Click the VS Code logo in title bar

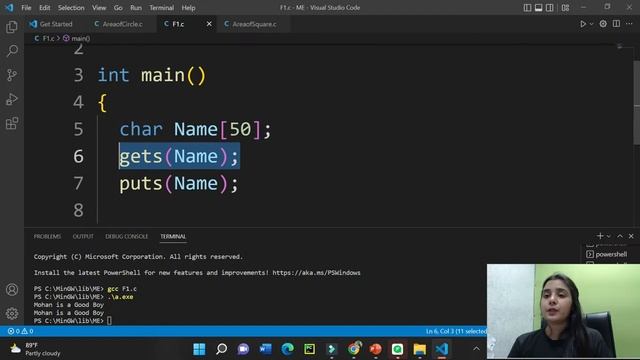pyautogui.click(x=9, y=8)
